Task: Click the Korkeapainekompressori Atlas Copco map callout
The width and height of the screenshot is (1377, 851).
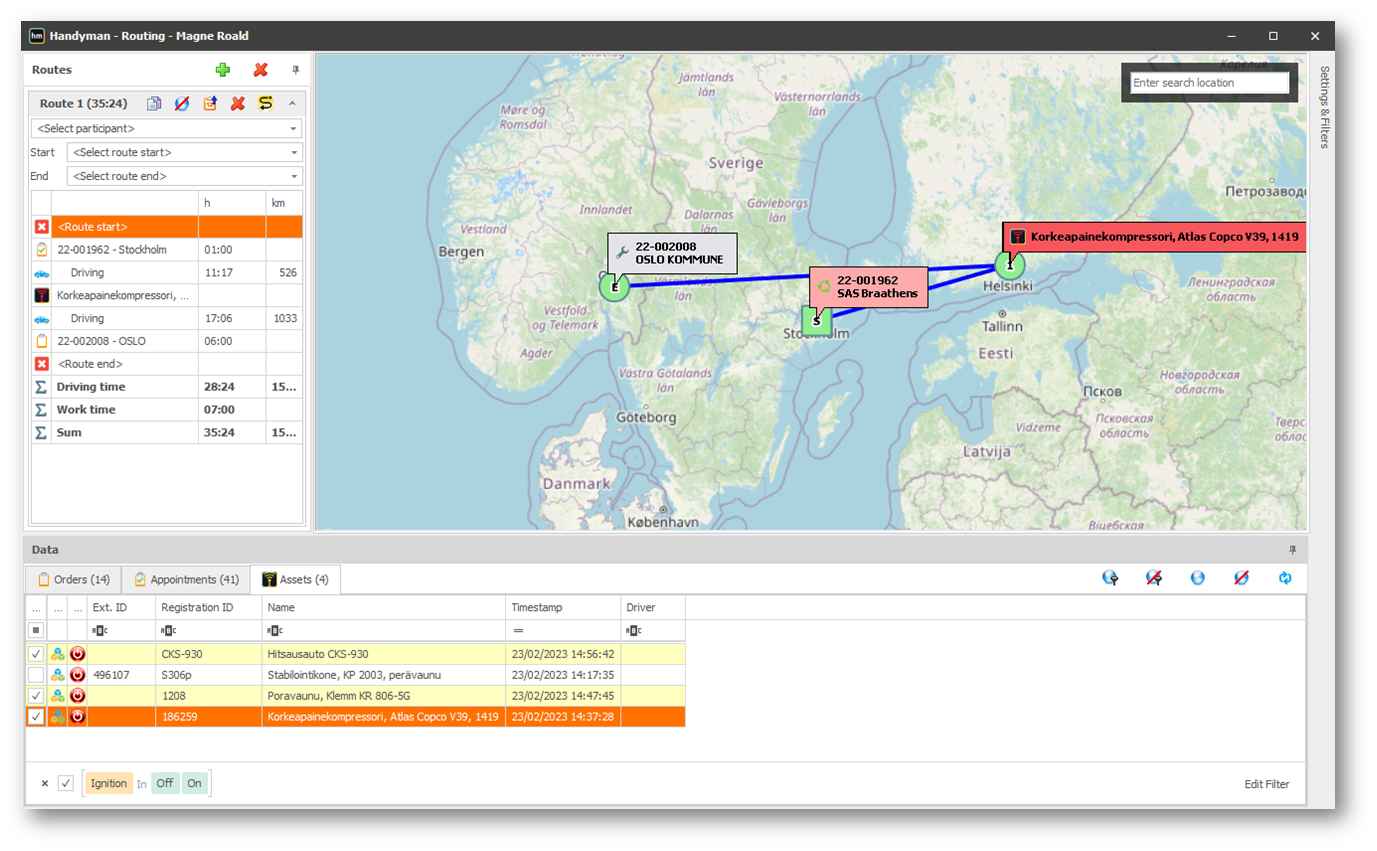Action: pos(1155,237)
